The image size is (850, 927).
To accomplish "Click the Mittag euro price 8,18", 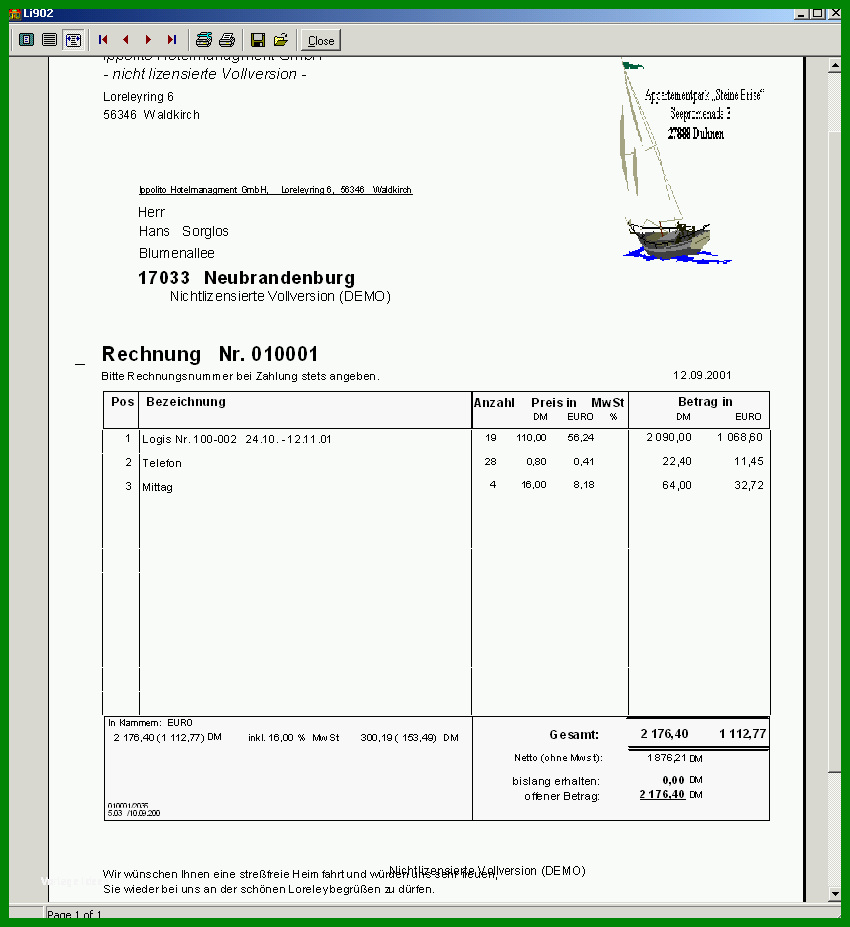I will 583,485.
